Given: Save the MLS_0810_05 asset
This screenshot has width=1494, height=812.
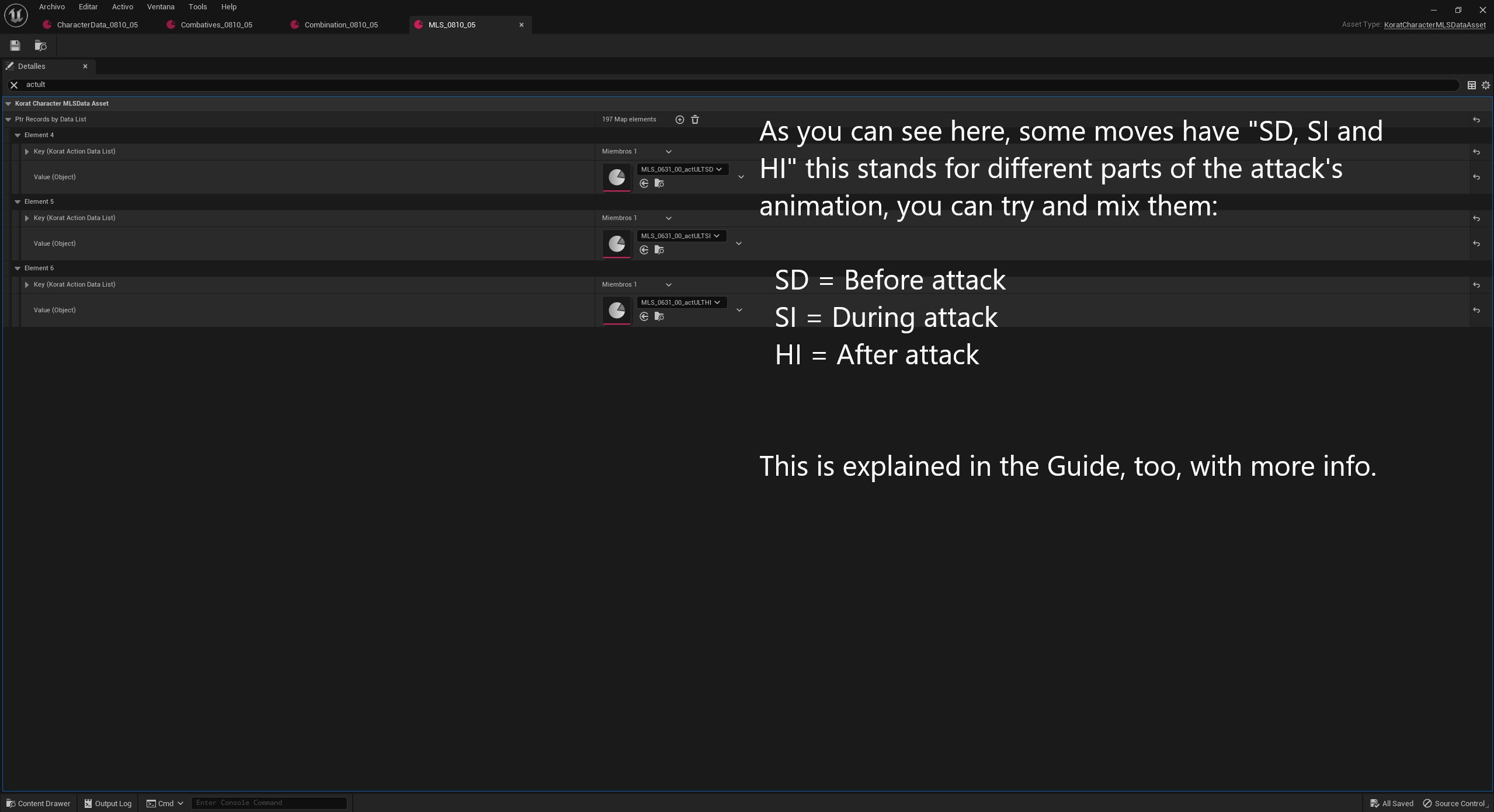Looking at the screenshot, I should click(15, 46).
